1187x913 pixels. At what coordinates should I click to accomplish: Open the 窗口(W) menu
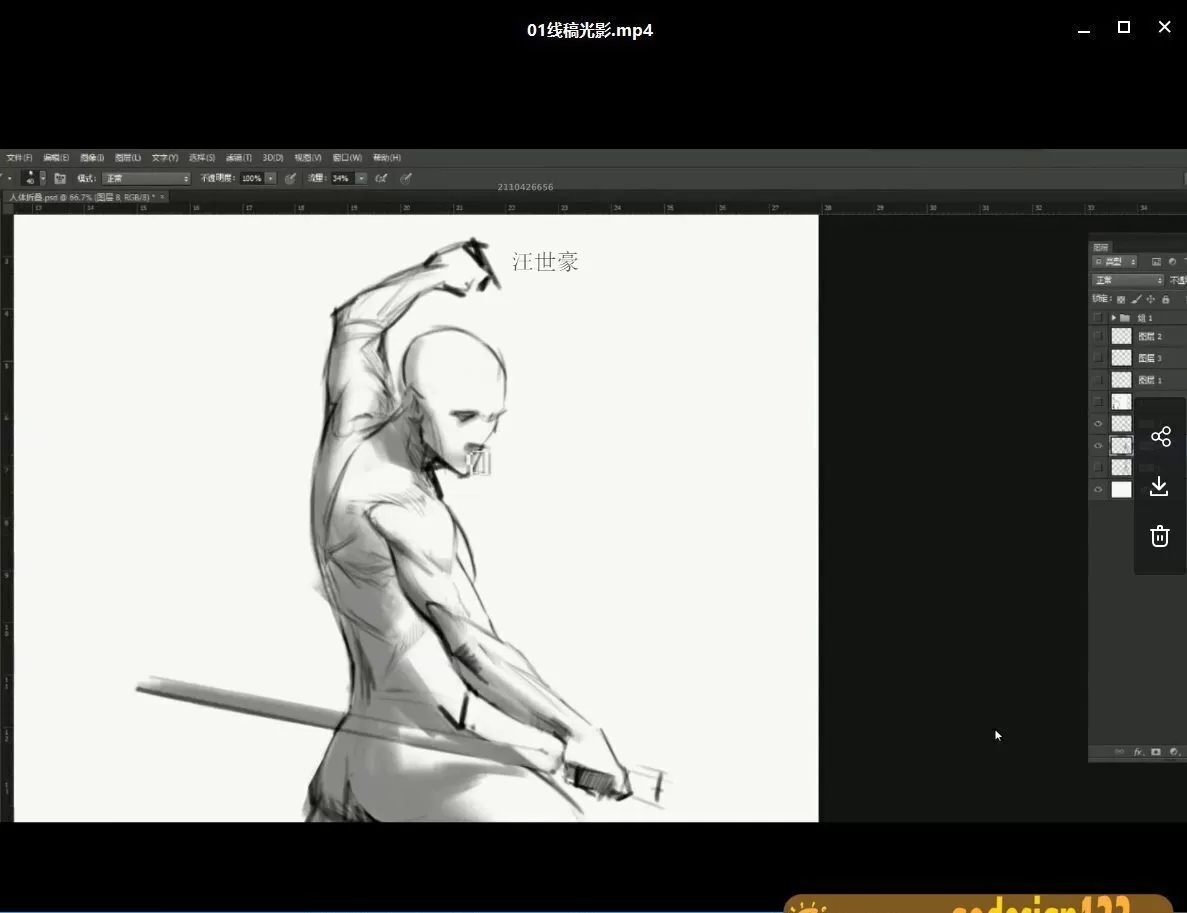coord(347,158)
